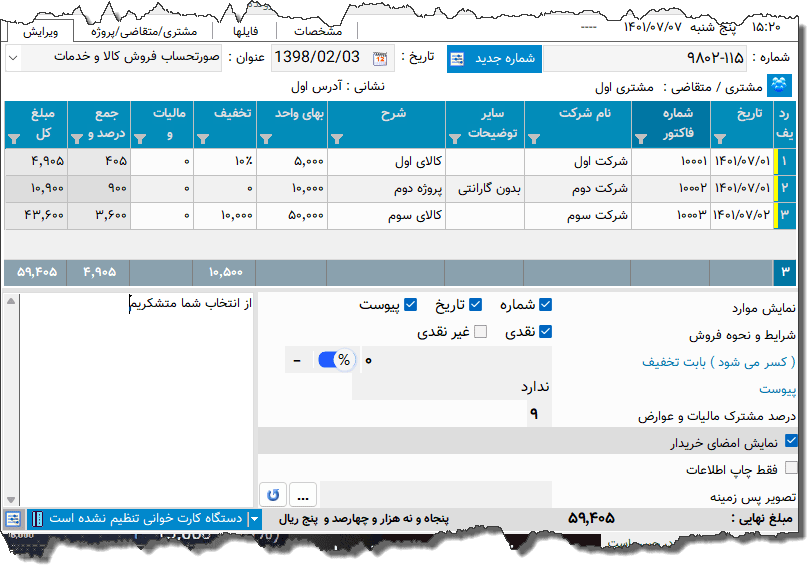807x565 pixels.
Task: Click the attachment field ندارد
Action: 452,386
